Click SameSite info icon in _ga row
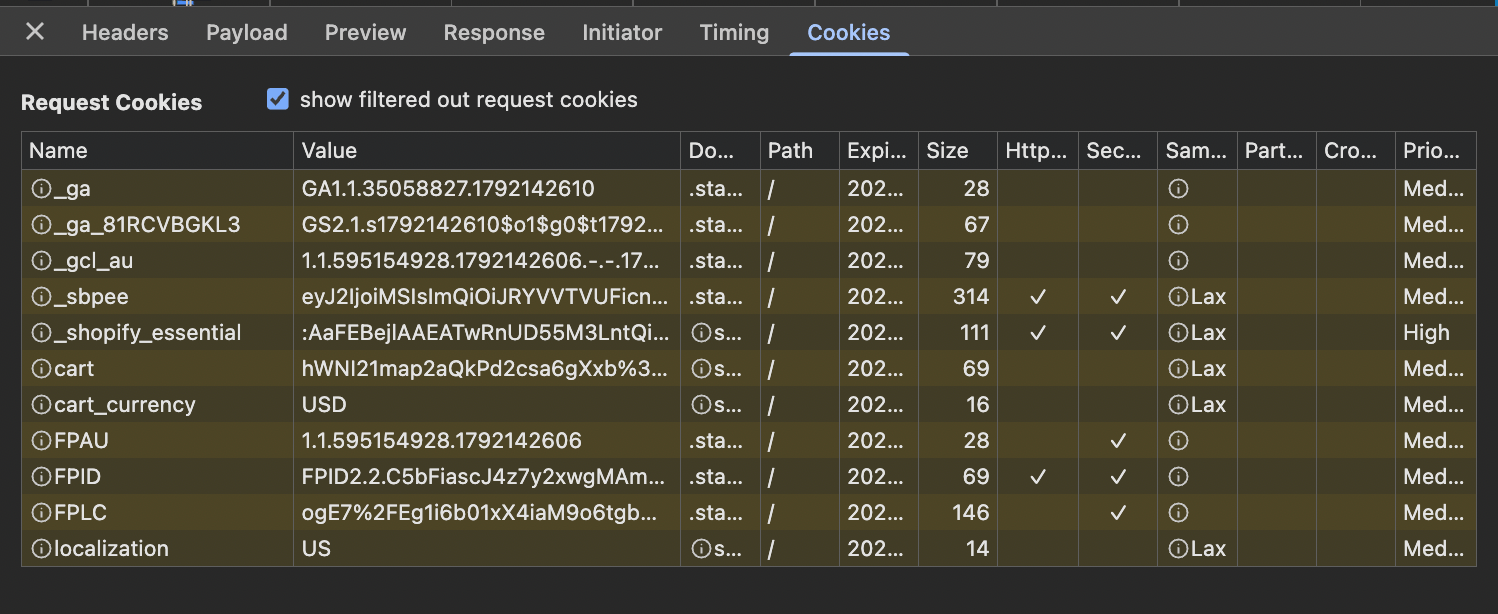The image size is (1498, 614). [x=1178, y=188]
